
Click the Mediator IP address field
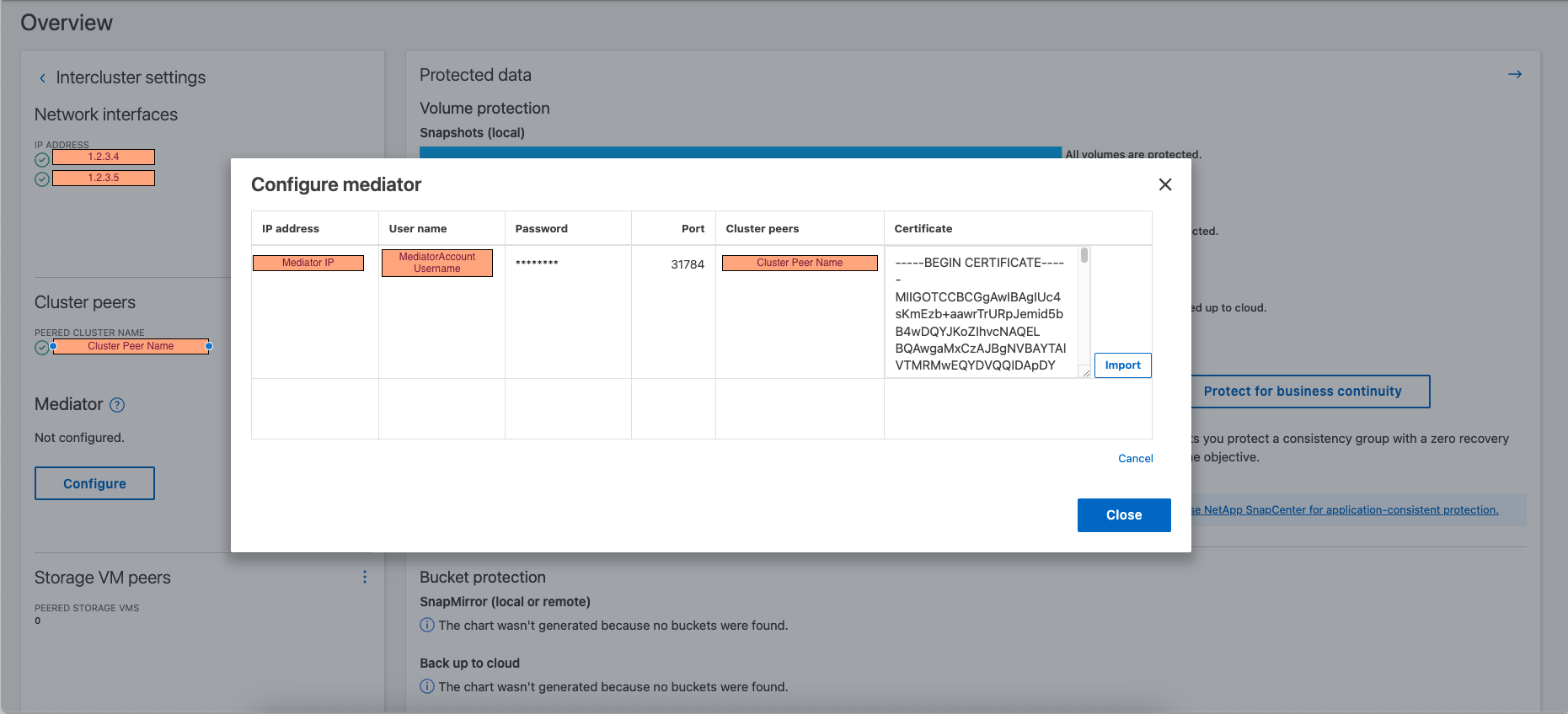click(308, 263)
